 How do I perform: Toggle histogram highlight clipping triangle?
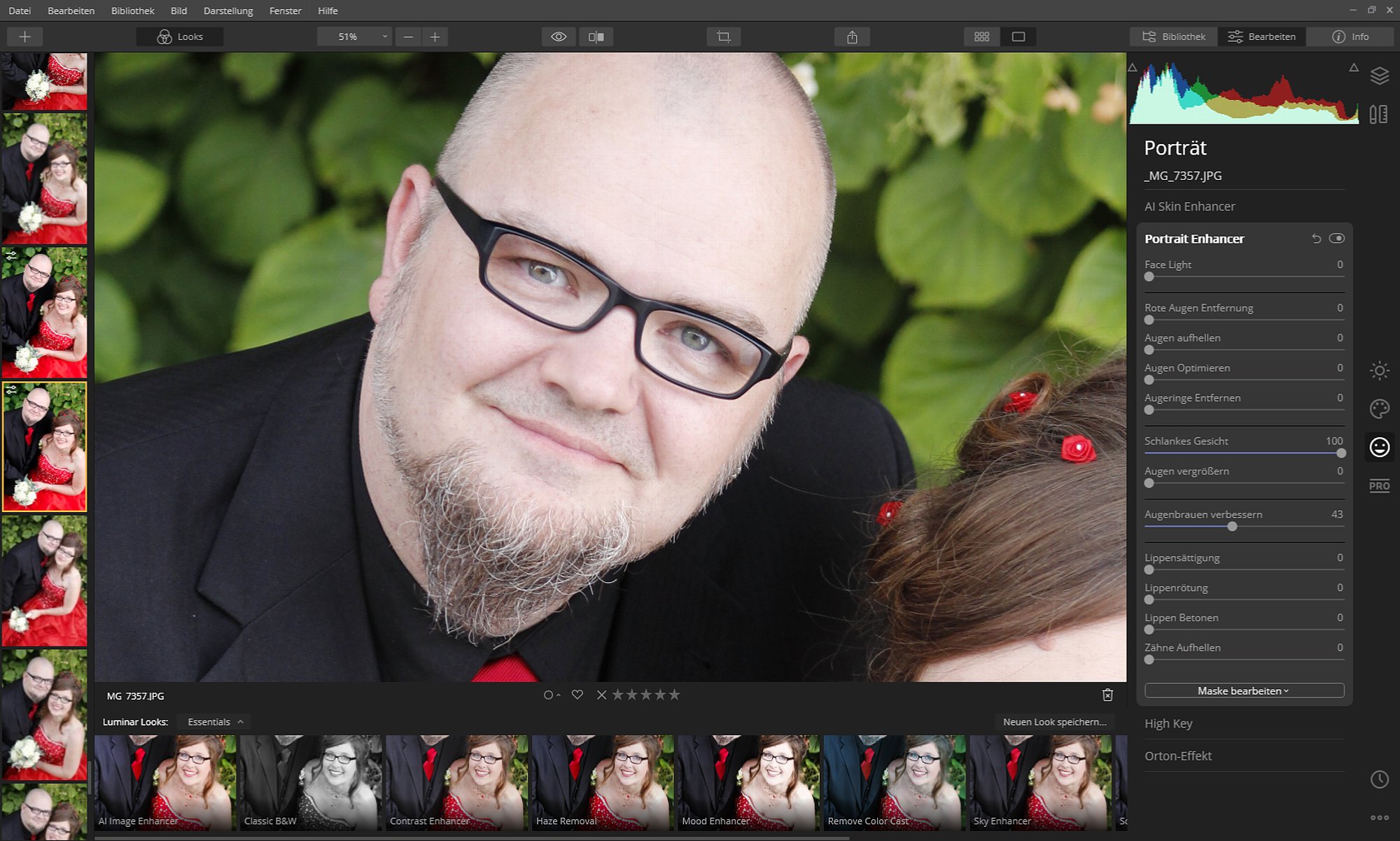click(1354, 68)
